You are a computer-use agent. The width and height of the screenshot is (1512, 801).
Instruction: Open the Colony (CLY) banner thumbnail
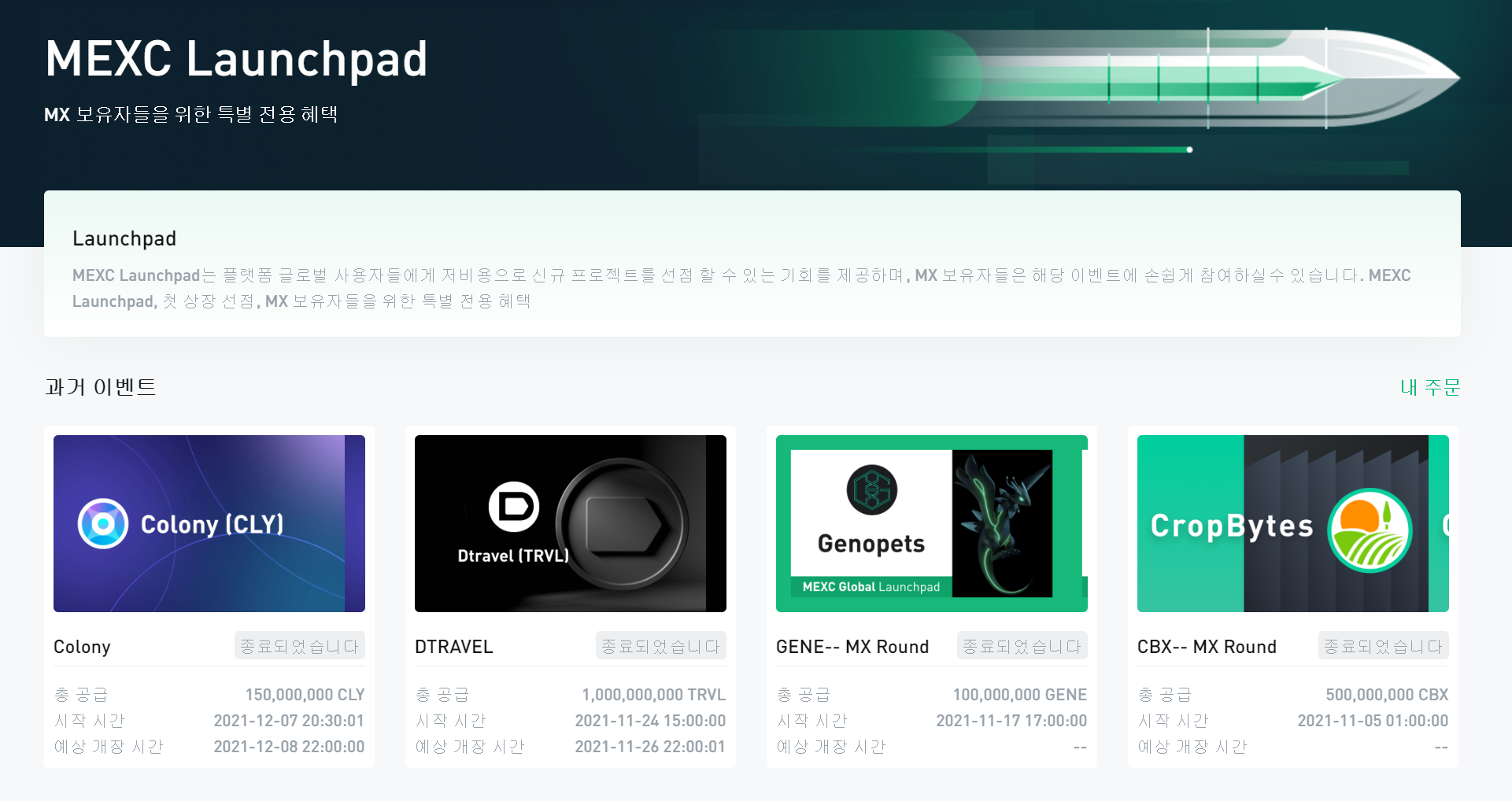point(209,523)
